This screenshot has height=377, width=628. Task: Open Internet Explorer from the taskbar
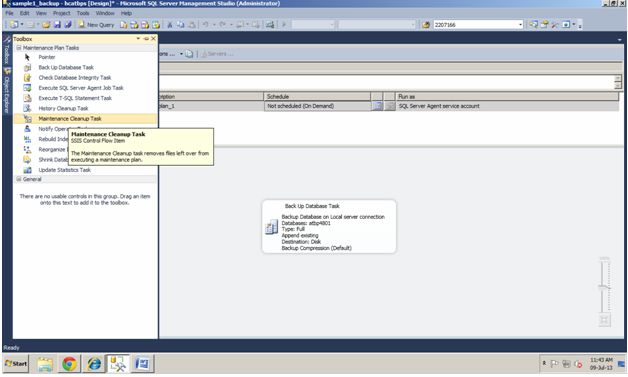pyautogui.click(x=94, y=364)
